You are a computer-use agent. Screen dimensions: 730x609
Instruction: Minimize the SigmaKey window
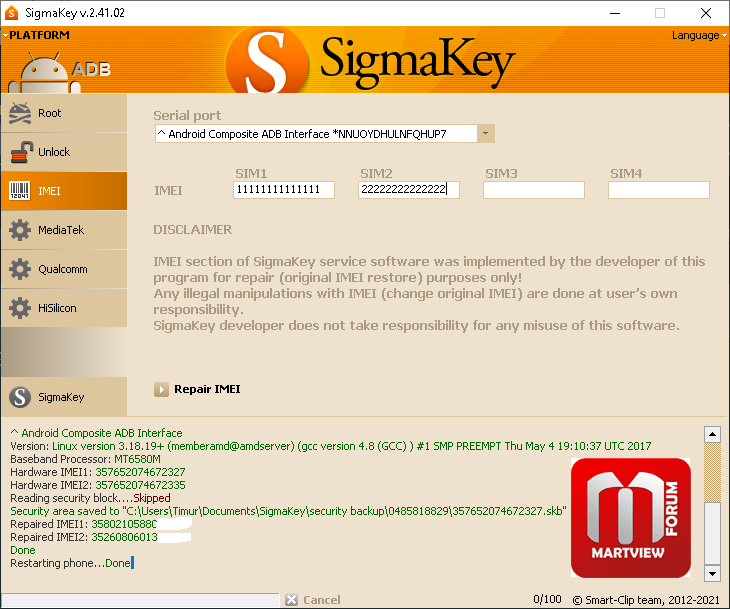click(615, 13)
